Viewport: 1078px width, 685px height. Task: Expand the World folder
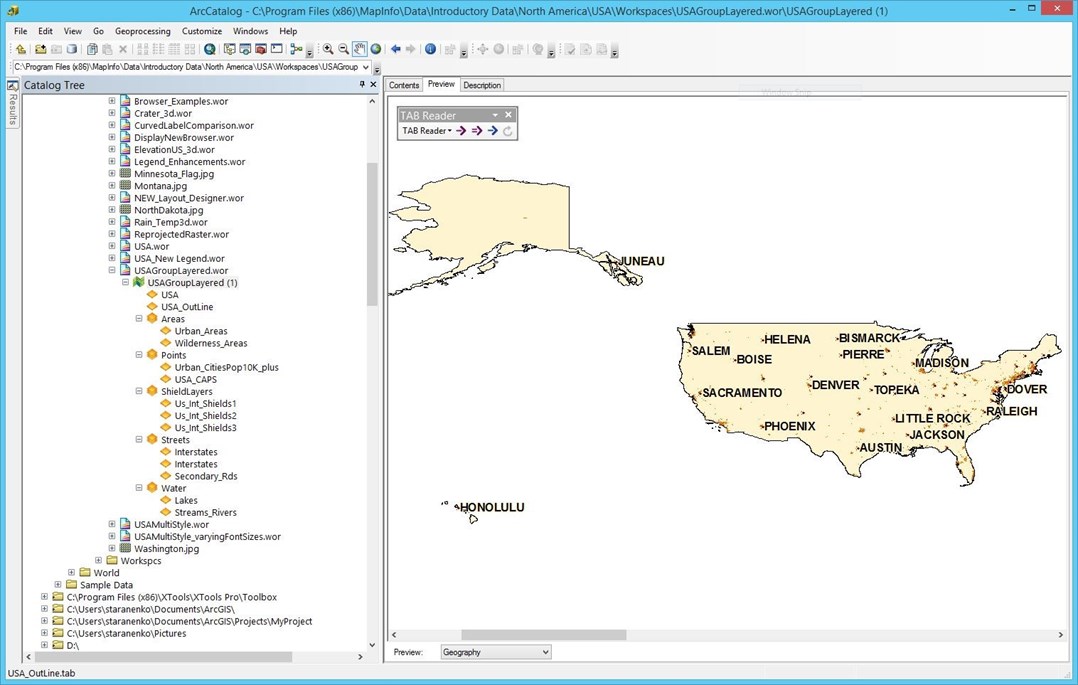[x=72, y=572]
